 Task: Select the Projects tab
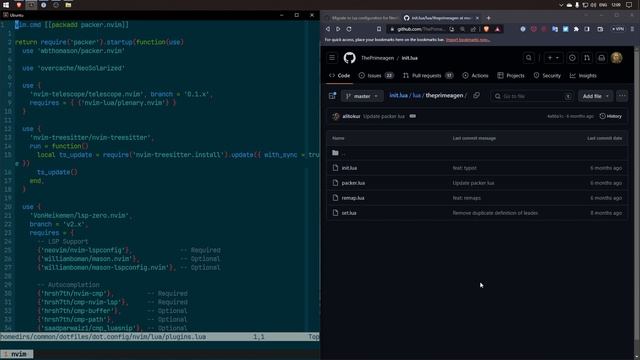[x=511, y=76]
